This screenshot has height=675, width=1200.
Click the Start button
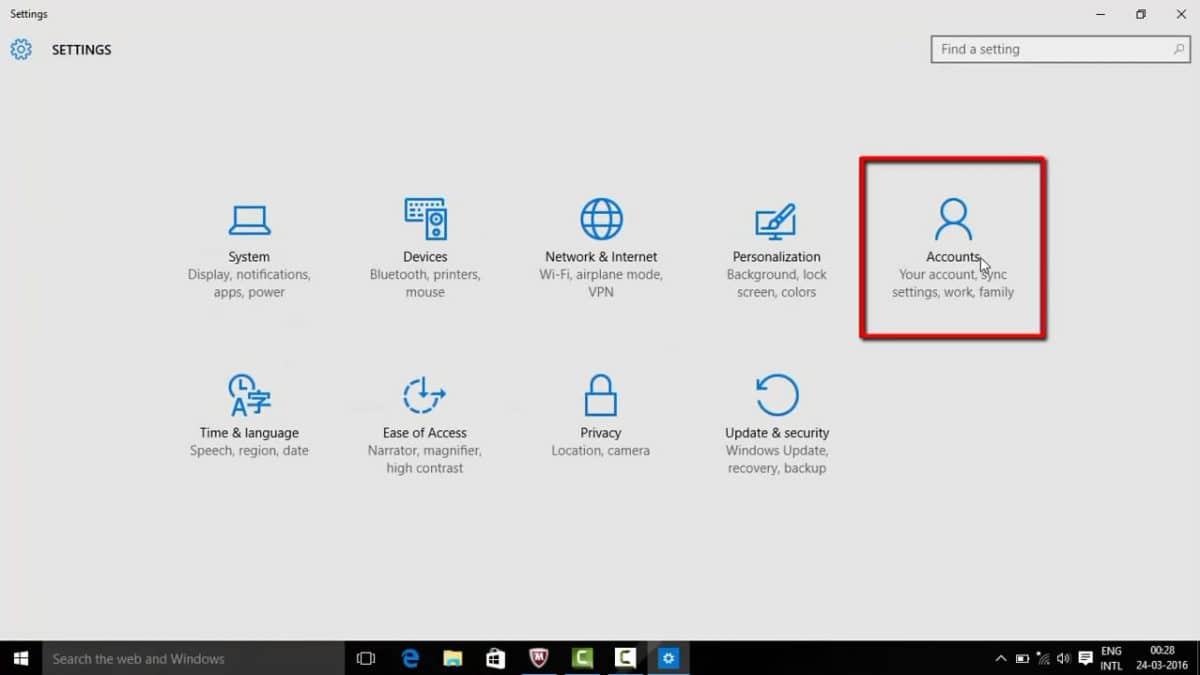point(20,658)
